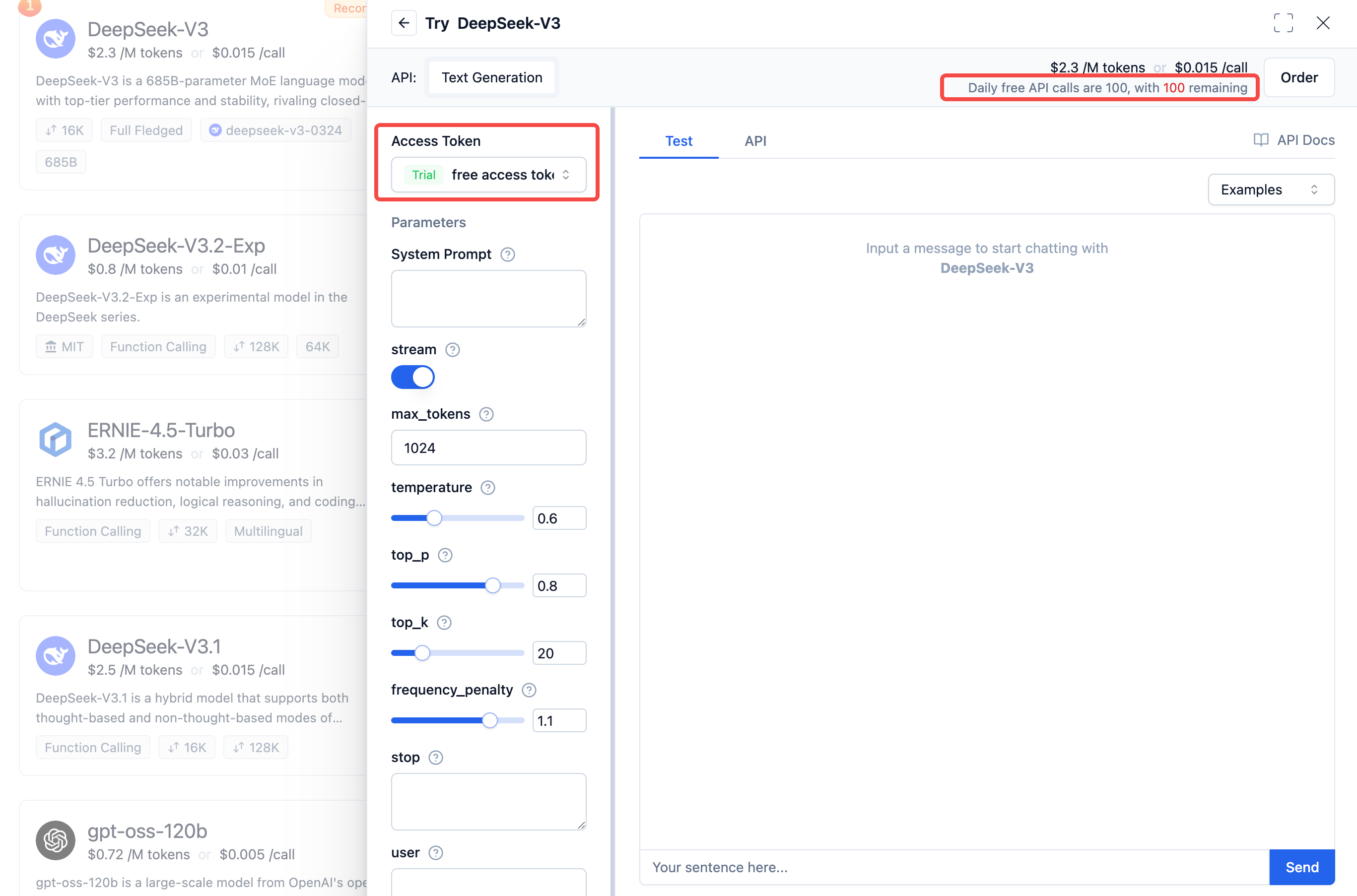Open the Access Token dropdown

pos(488,175)
